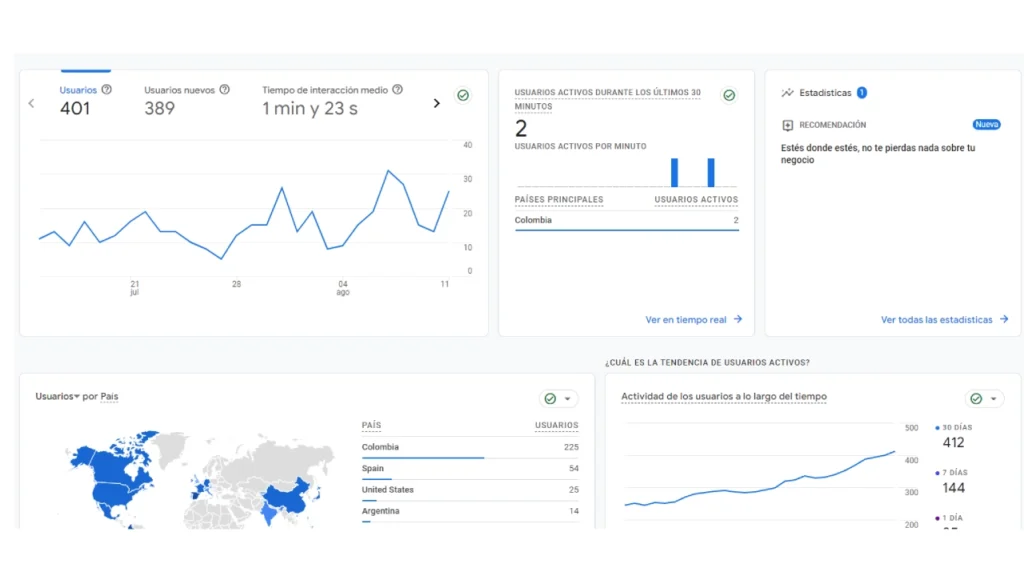The image size is (1024, 576).
Task: Go to the next metrics with right chevron
Action: (x=437, y=103)
